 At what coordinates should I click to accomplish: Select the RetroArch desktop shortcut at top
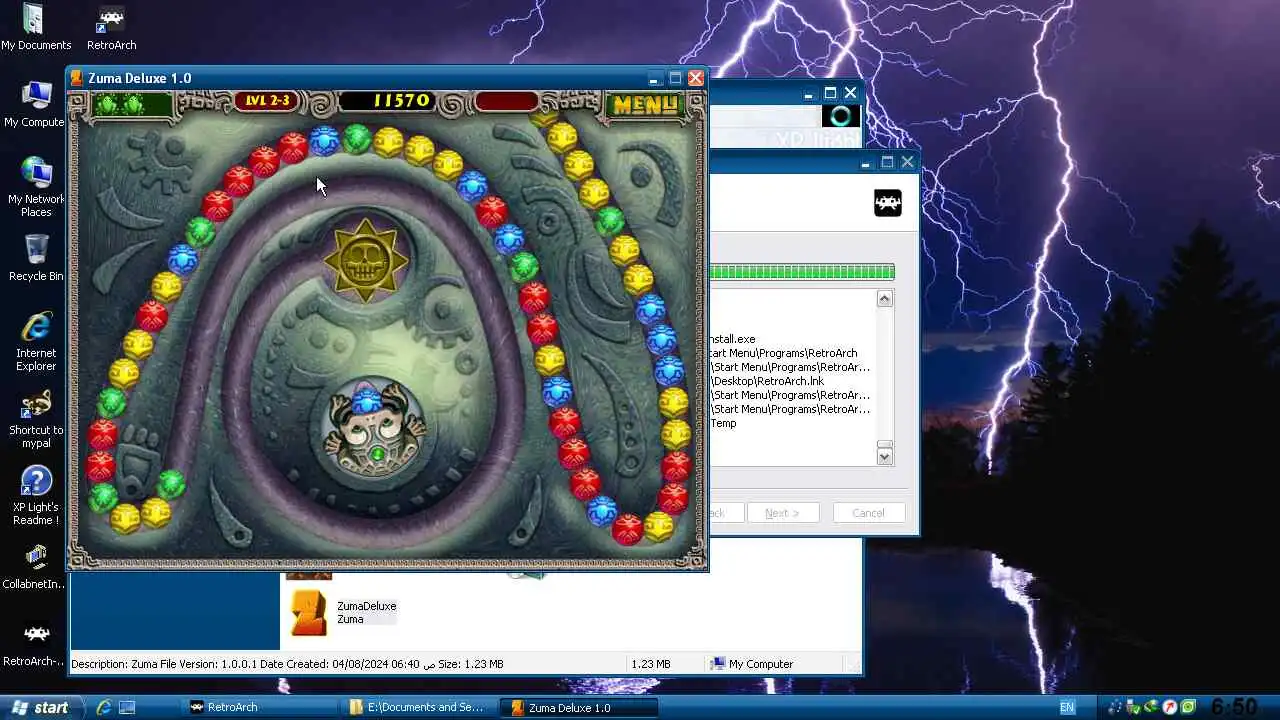point(111,27)
